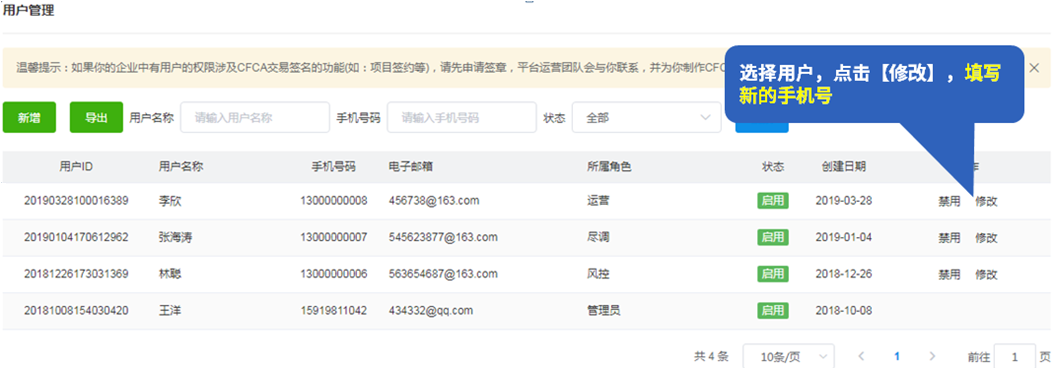Click 修改 for user 李欣
The image size is (1056, 369).
[x=987, y=201]
